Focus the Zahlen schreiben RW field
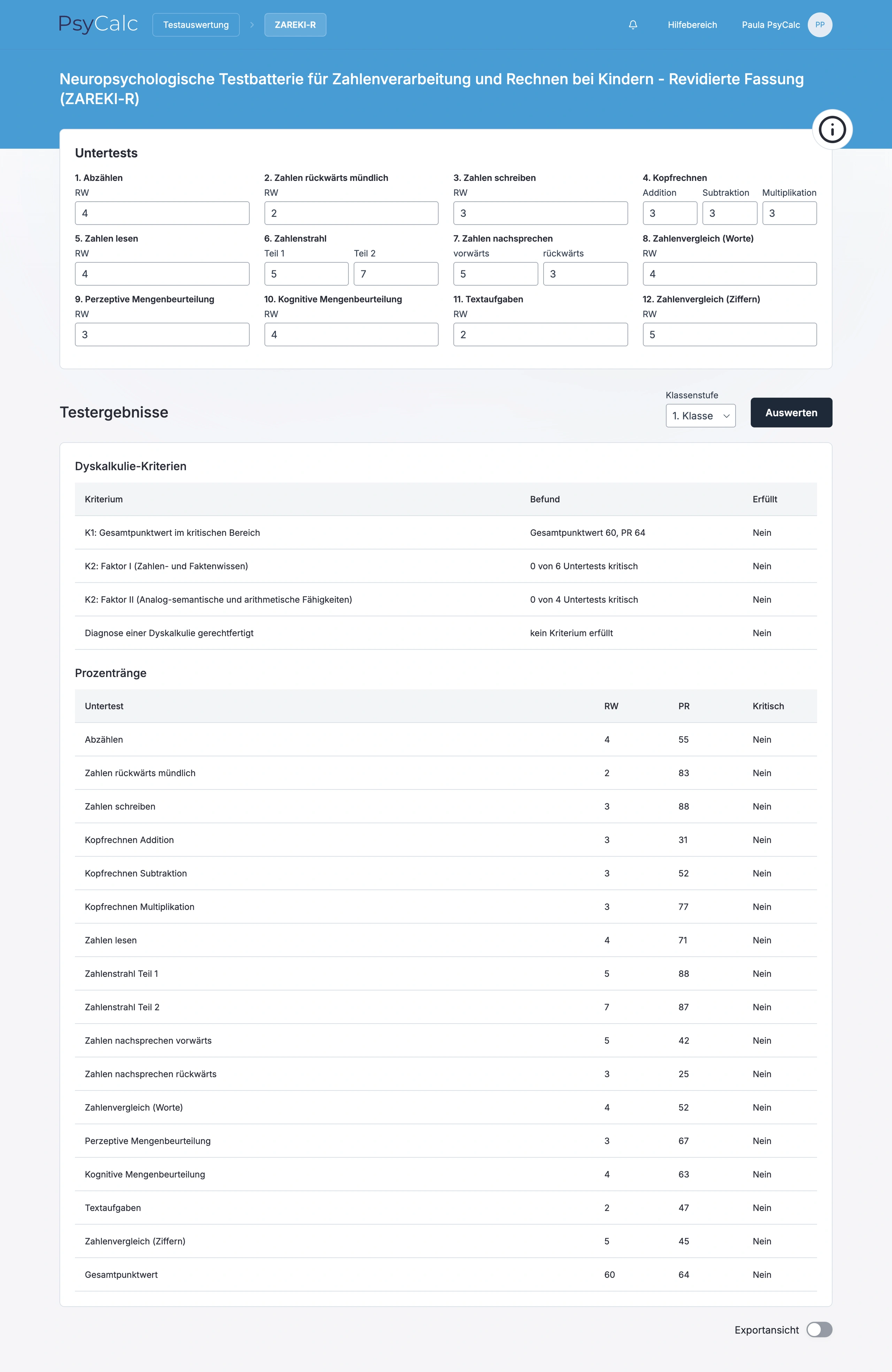This screenshot has width=892, height=1372. pyautogui.click(x=540, y=213)
